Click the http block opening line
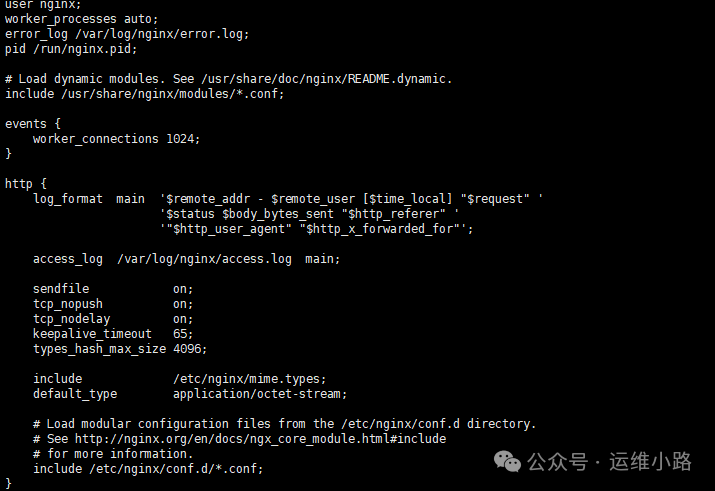 26,184
